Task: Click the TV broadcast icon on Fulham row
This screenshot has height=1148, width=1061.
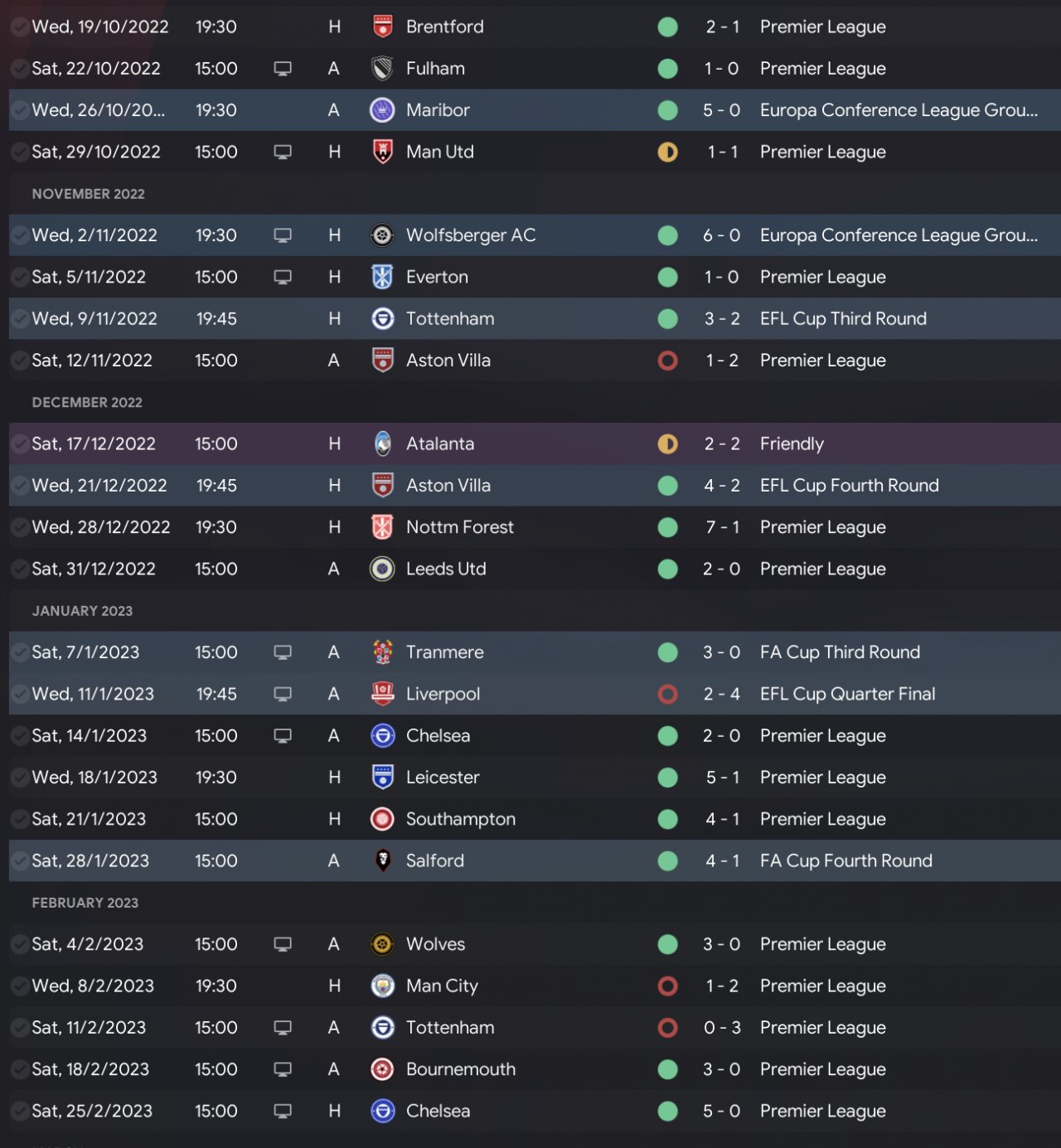Action: point(283,69)
